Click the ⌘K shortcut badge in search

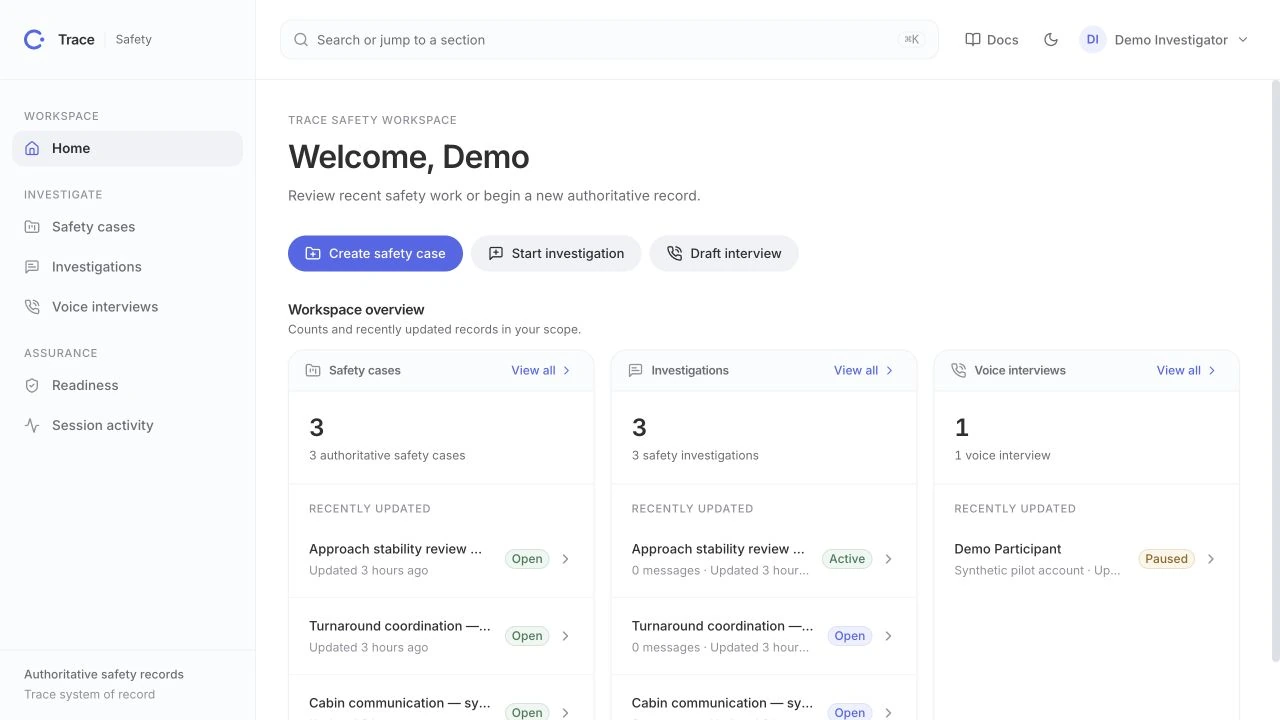pyautogui.click(x=911, y=40)
